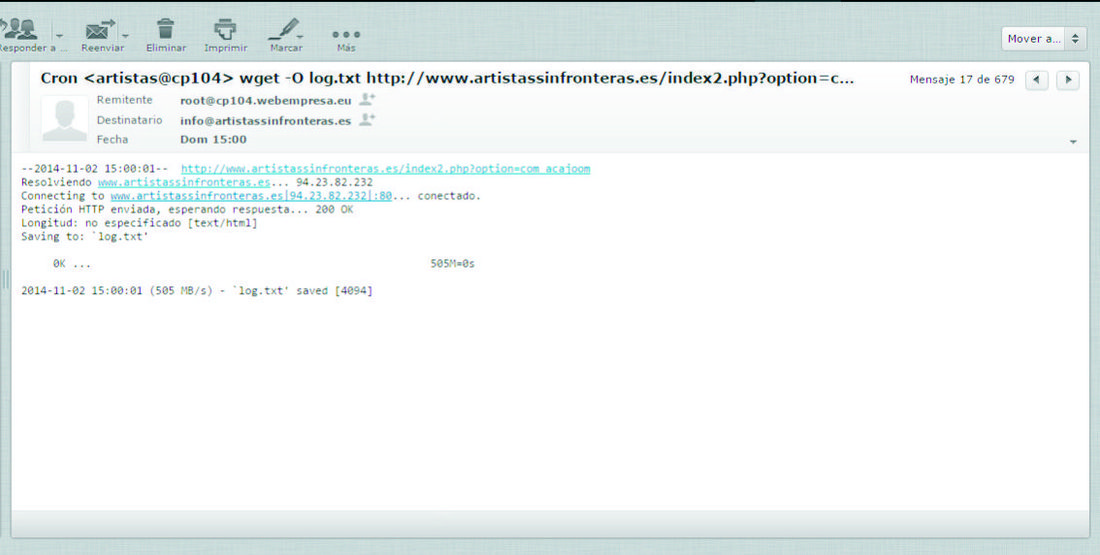Click the Remitente label
1100x555 pixels.
(124, 100)
